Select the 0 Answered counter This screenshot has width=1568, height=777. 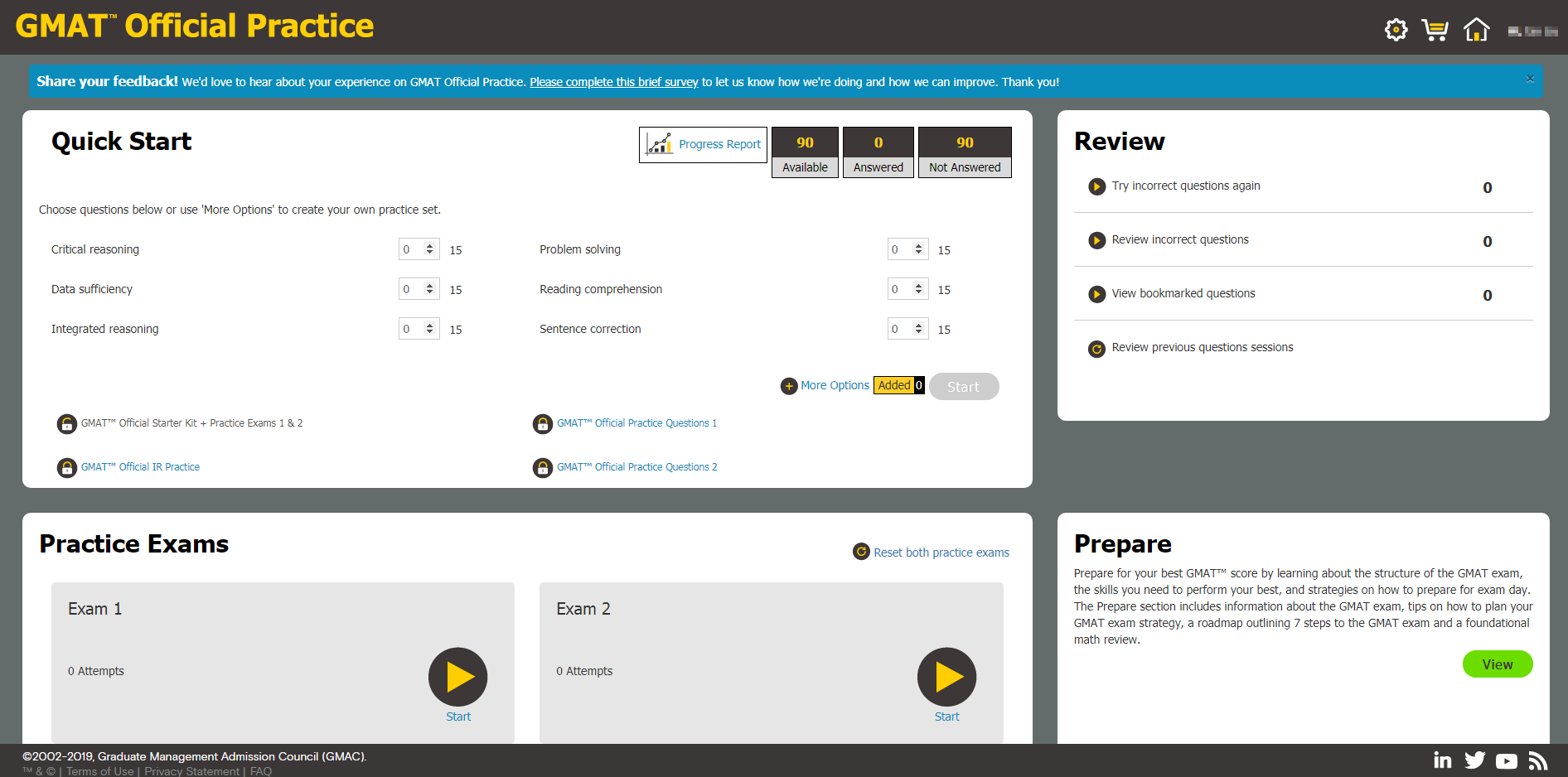tap(878, 152)
